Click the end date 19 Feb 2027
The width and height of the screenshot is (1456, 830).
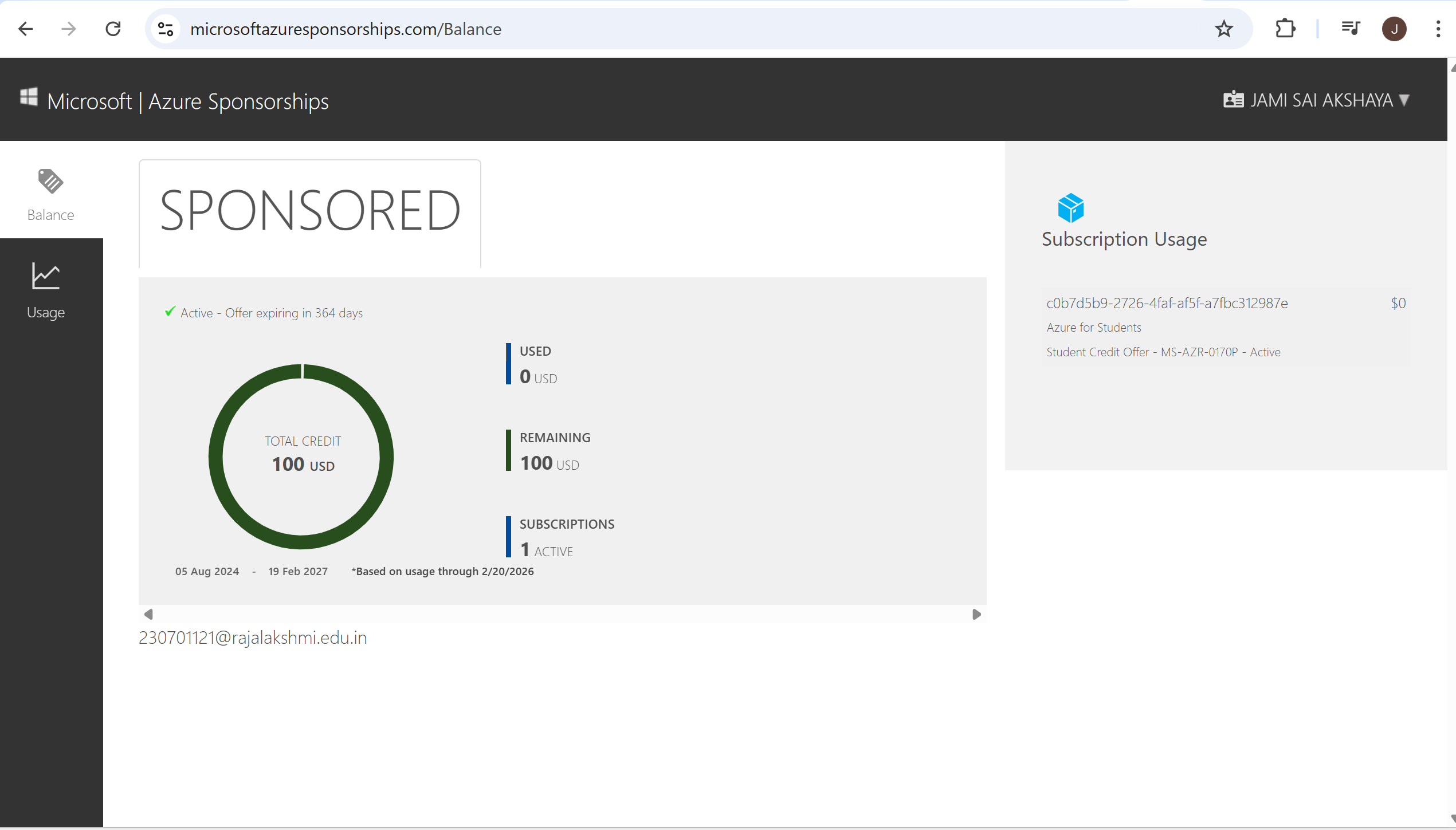click(x=298, y=571)
